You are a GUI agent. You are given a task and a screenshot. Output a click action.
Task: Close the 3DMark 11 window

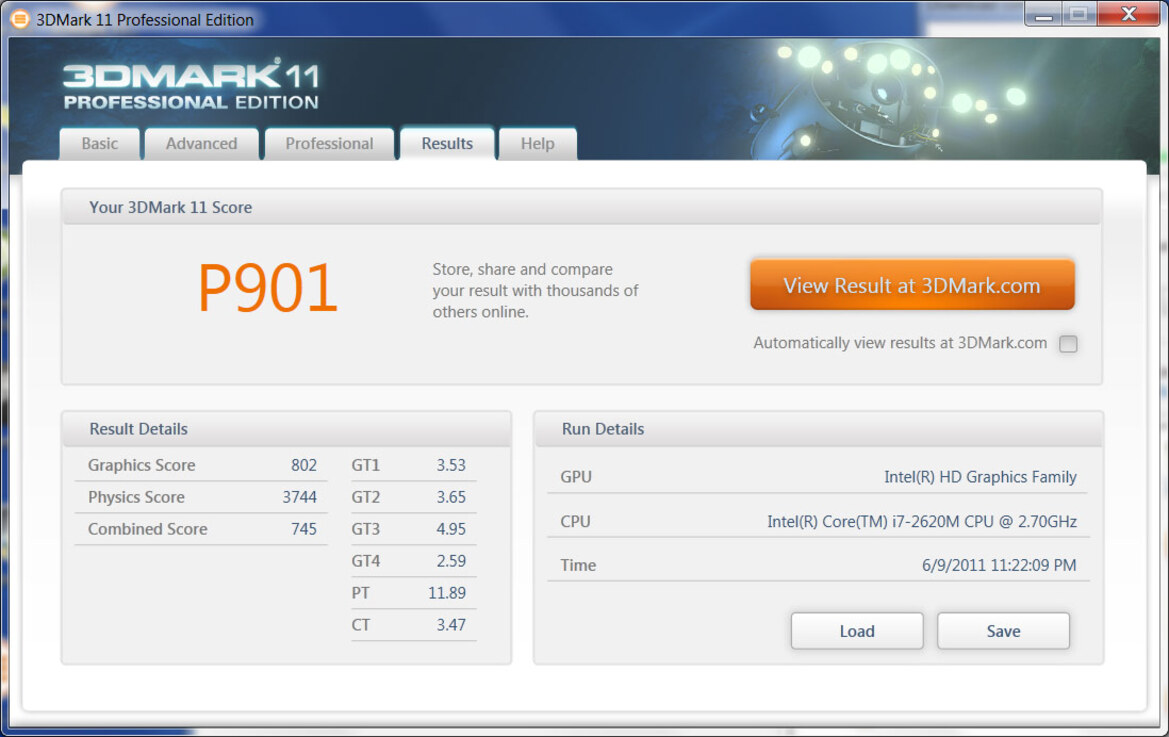click(1129, 15)
